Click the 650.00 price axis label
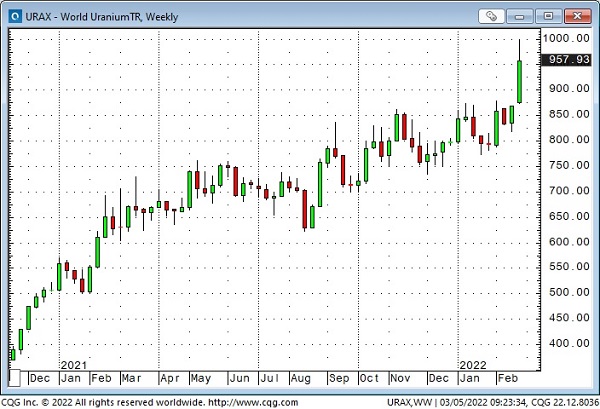 (569, 216)
